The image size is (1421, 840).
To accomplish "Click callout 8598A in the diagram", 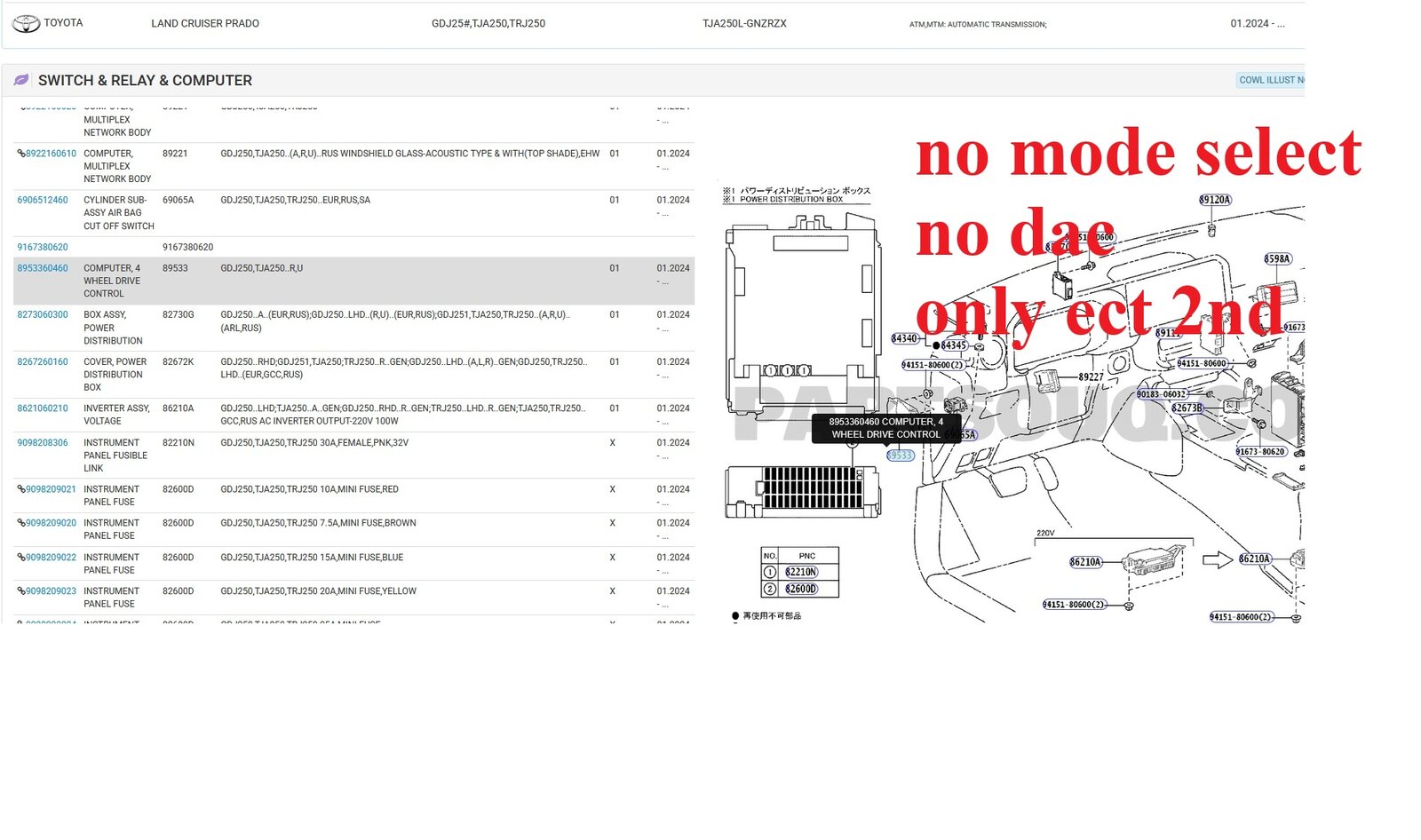I will pyautogui.click(x=1278, y=259).
